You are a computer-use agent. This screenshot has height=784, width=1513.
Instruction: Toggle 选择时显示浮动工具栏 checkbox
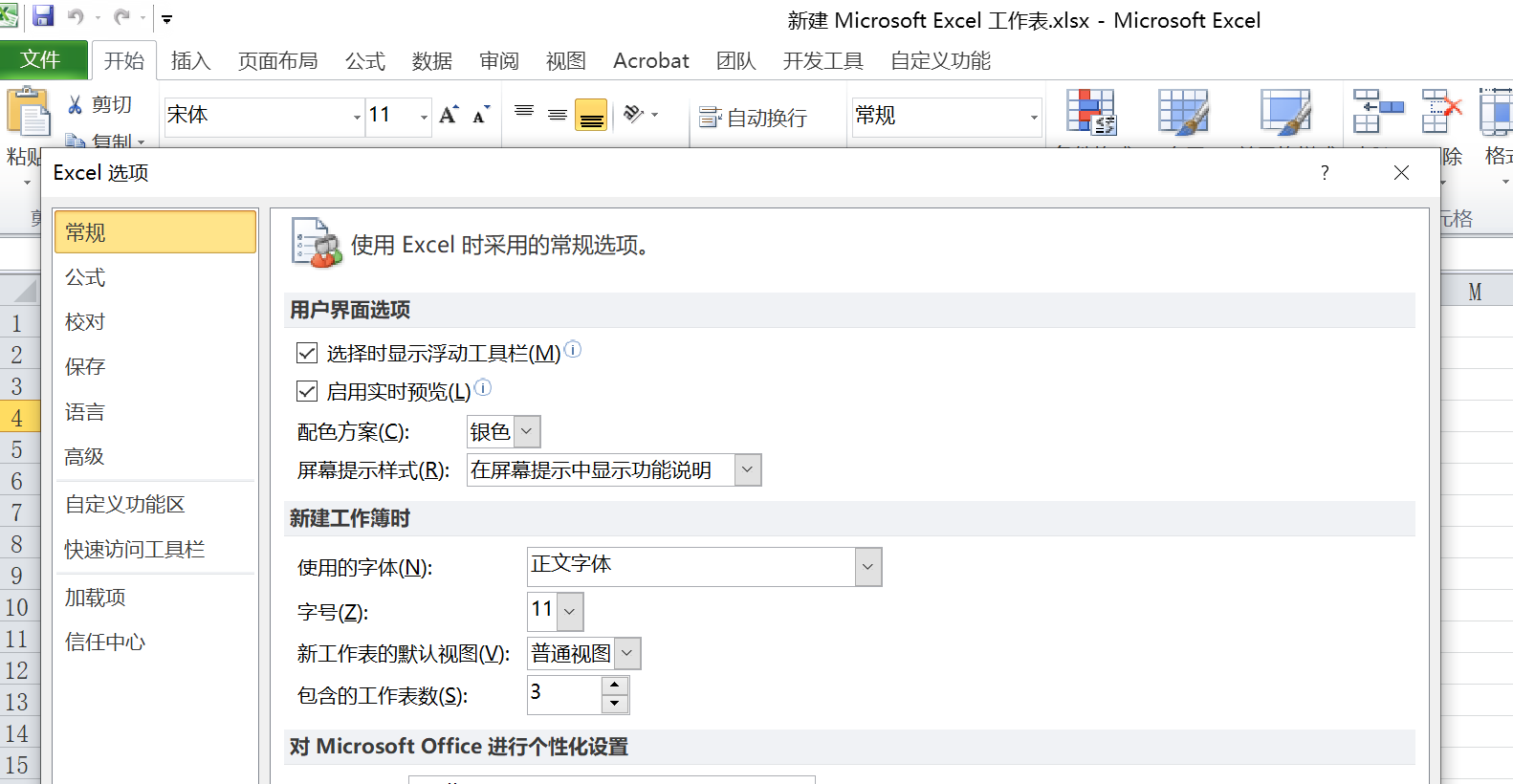click(x=307, y=353)
